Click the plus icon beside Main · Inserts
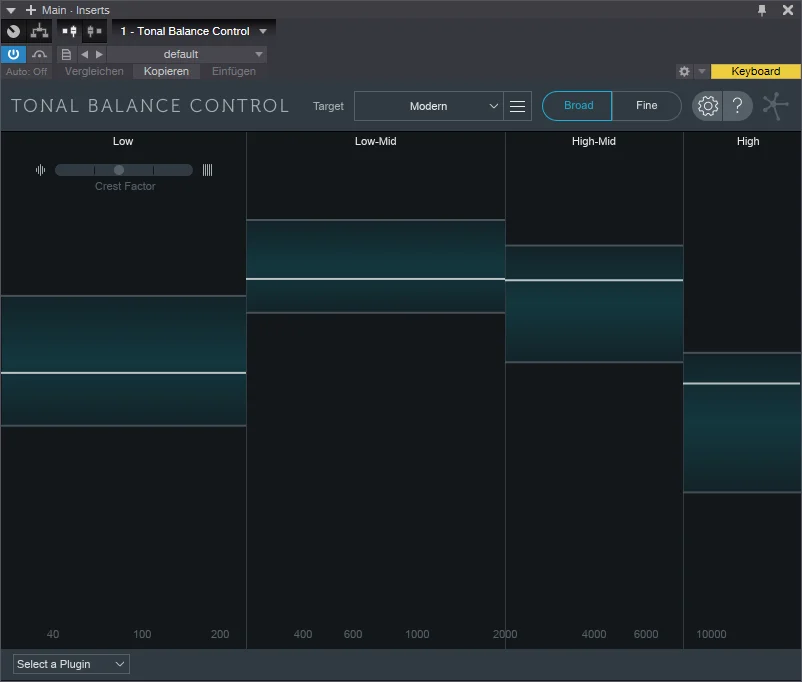Screen dimensions: 802x682 (31, 10)
